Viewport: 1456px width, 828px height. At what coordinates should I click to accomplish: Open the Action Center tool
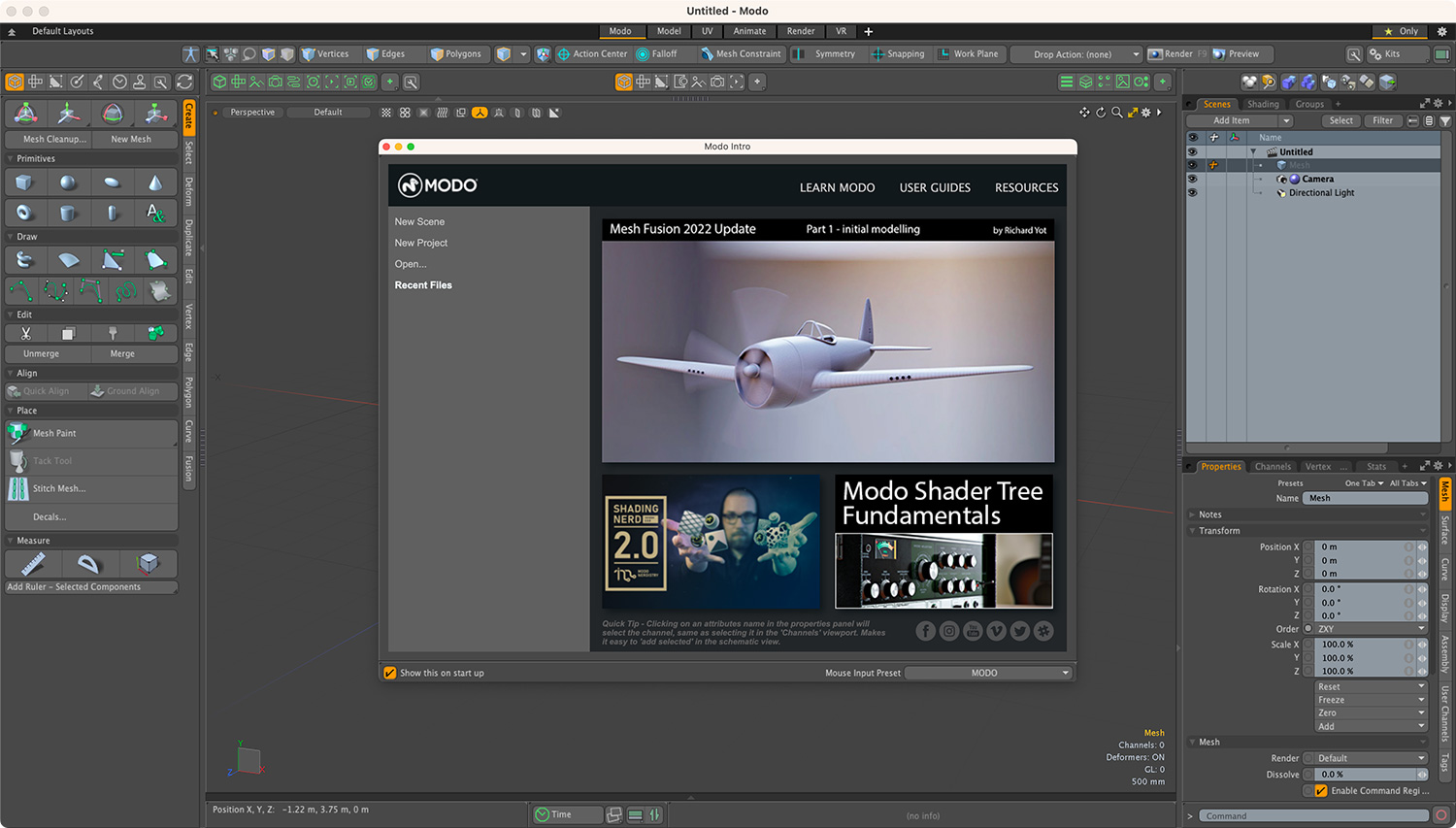point(592,53)
